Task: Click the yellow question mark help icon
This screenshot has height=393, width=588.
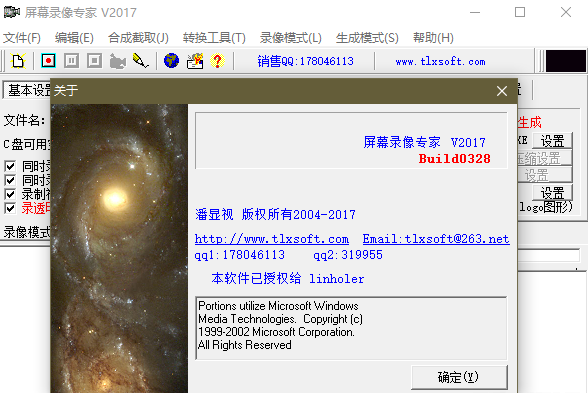Action: (x=218, y=61)
